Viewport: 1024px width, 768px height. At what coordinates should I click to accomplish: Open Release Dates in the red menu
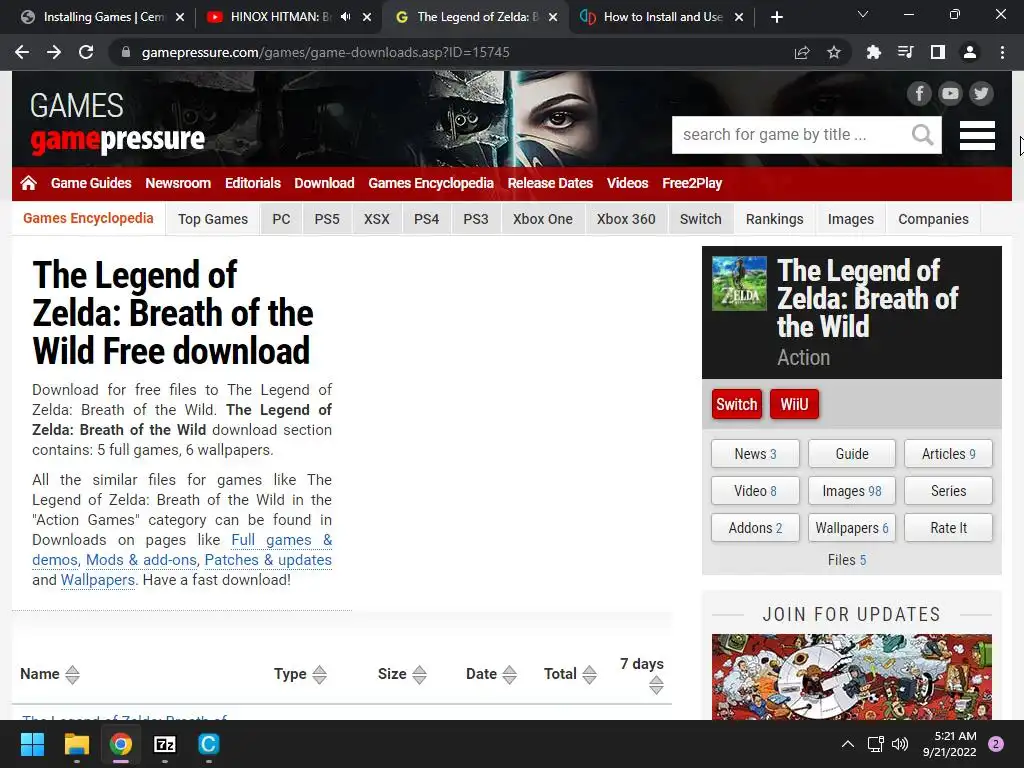coord(550,184)
